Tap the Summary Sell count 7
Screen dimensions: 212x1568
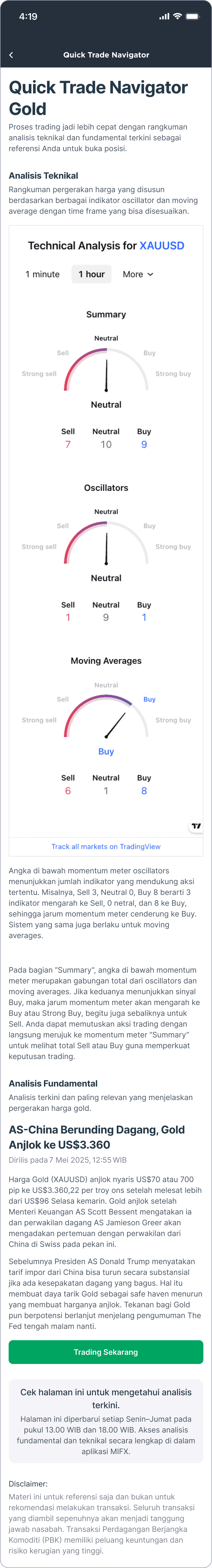pyautogui.click(x=68, y=444)
